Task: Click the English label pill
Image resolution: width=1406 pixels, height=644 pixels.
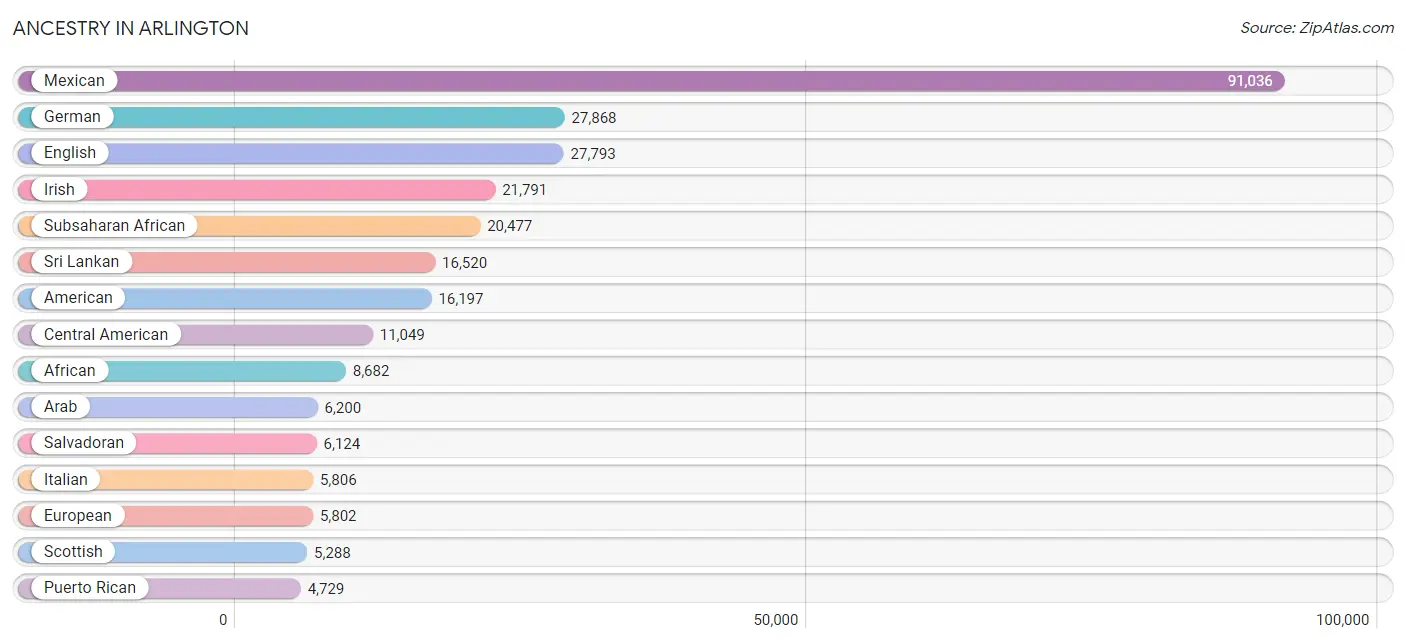Action: point(70,153)
